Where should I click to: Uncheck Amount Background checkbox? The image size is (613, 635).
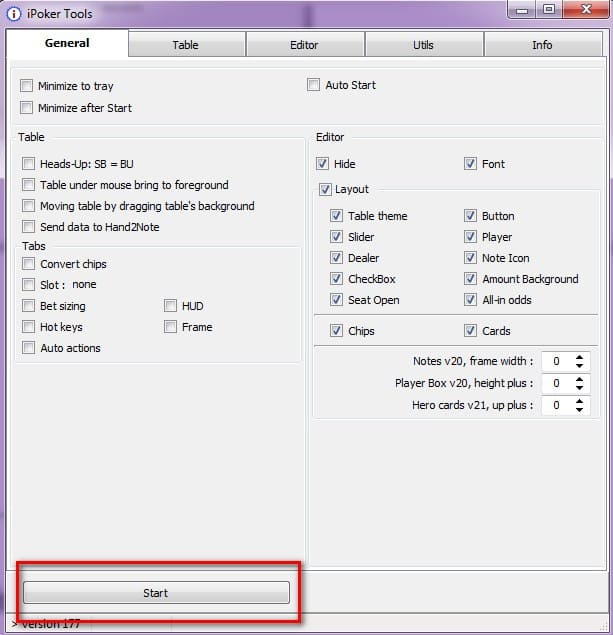click(x=470, y=279)
